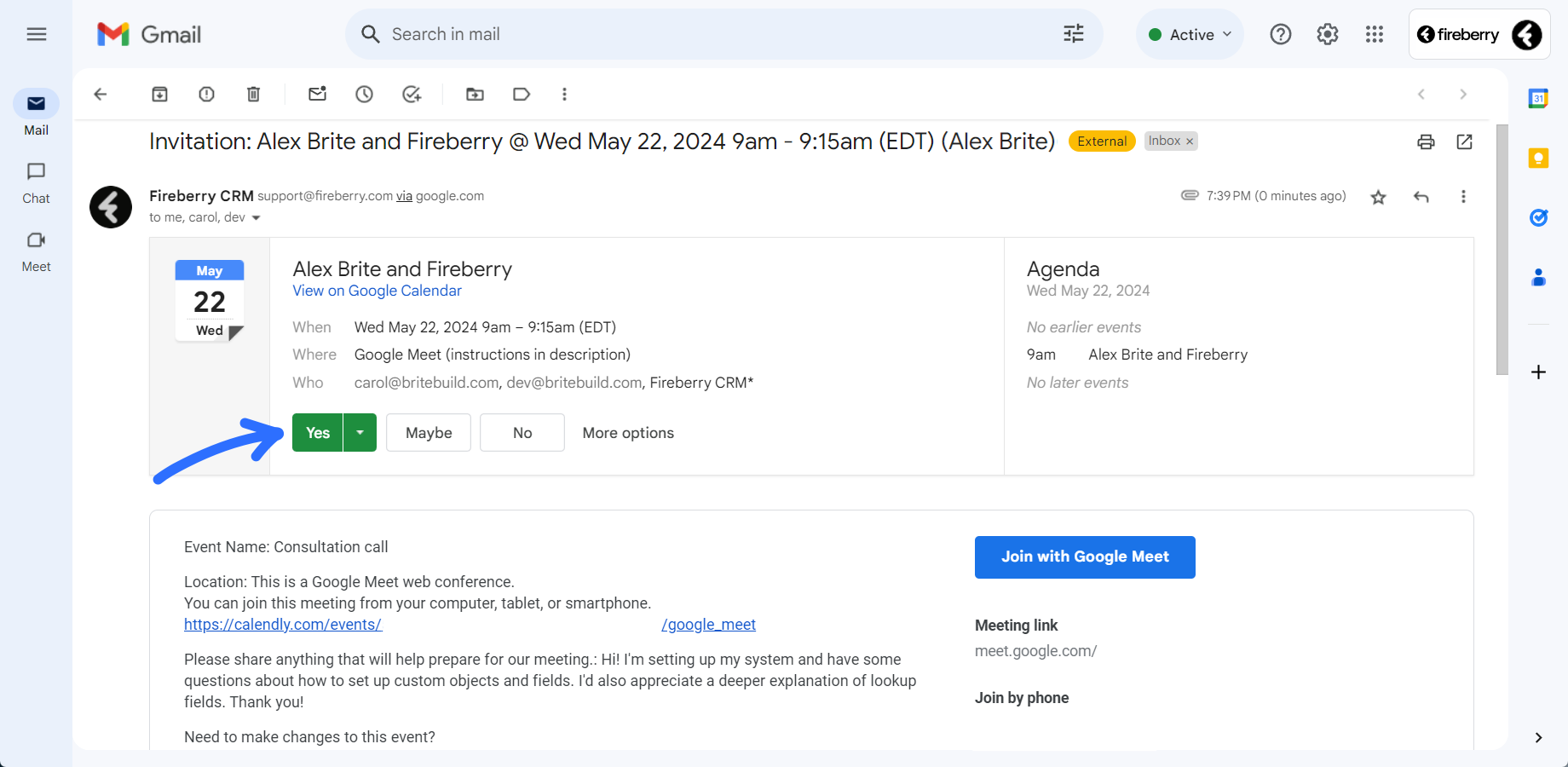
Task: Click the May 22 calendar thumbnail
Action: point(210,301)
